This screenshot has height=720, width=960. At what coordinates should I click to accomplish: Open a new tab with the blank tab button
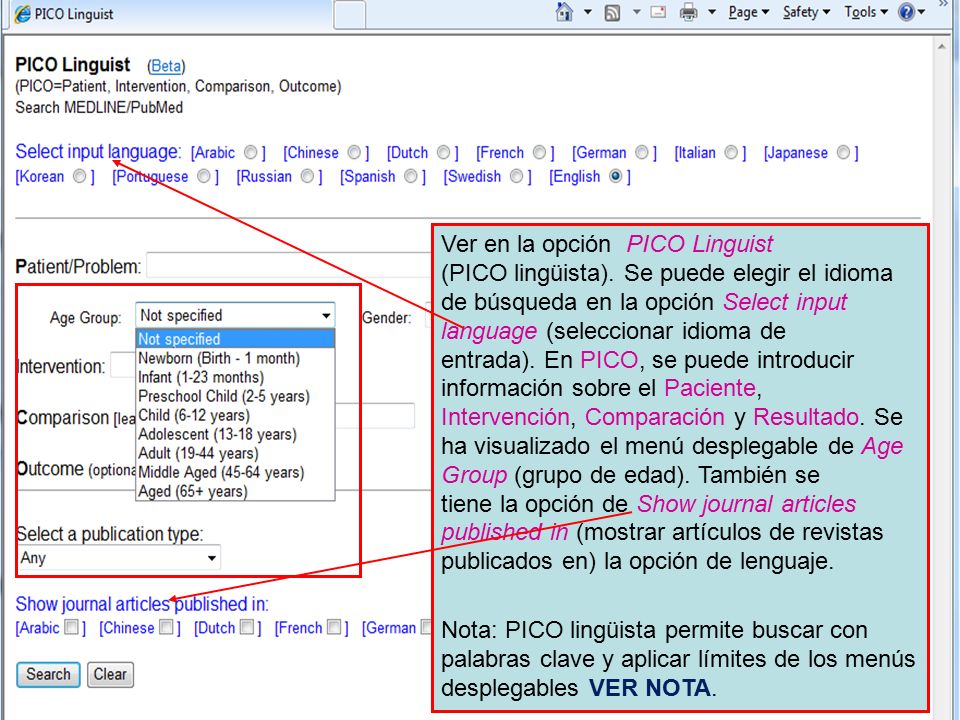(350, 15)
